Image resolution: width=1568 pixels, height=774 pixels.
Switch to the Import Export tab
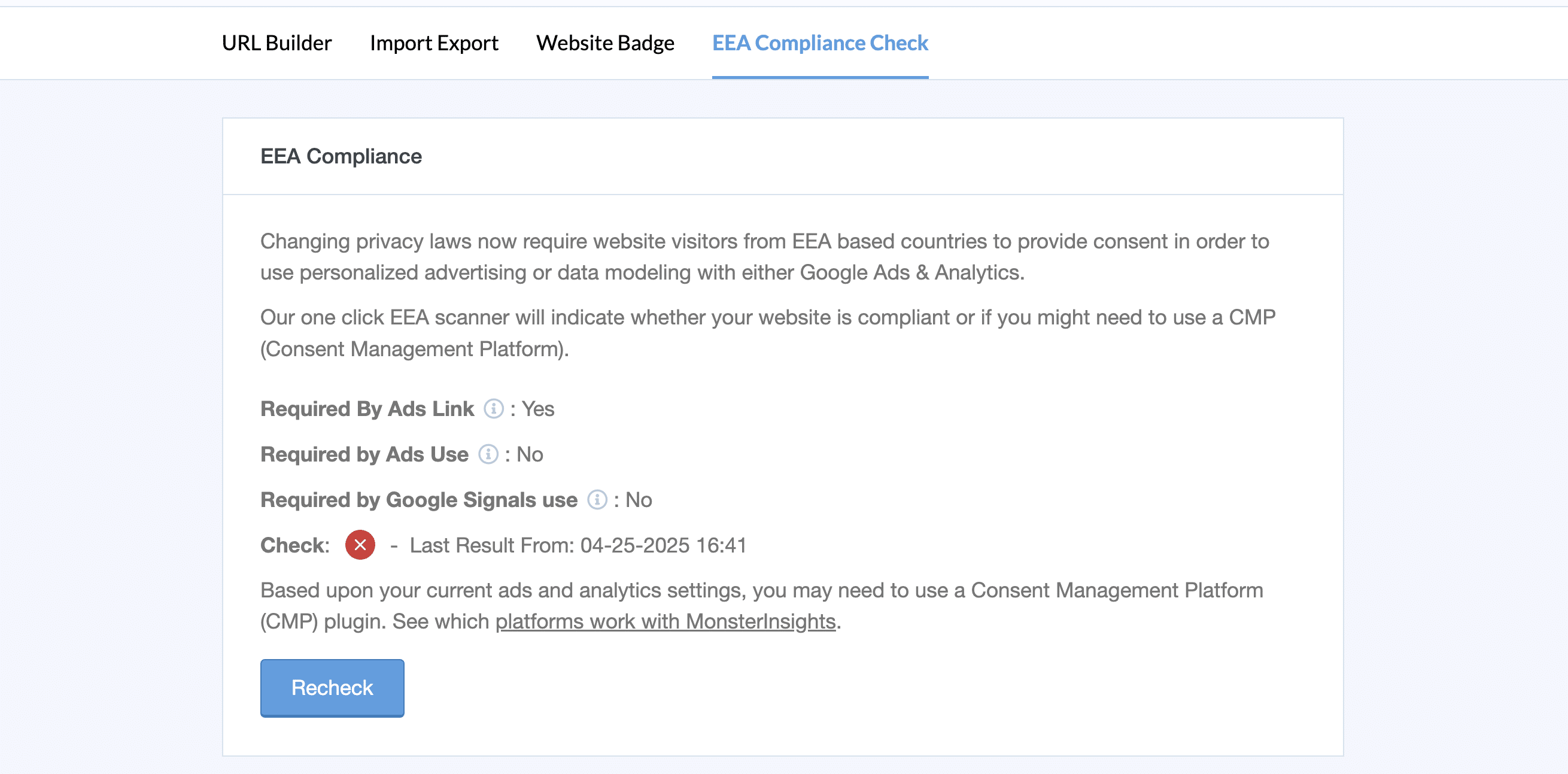(433, 43)
